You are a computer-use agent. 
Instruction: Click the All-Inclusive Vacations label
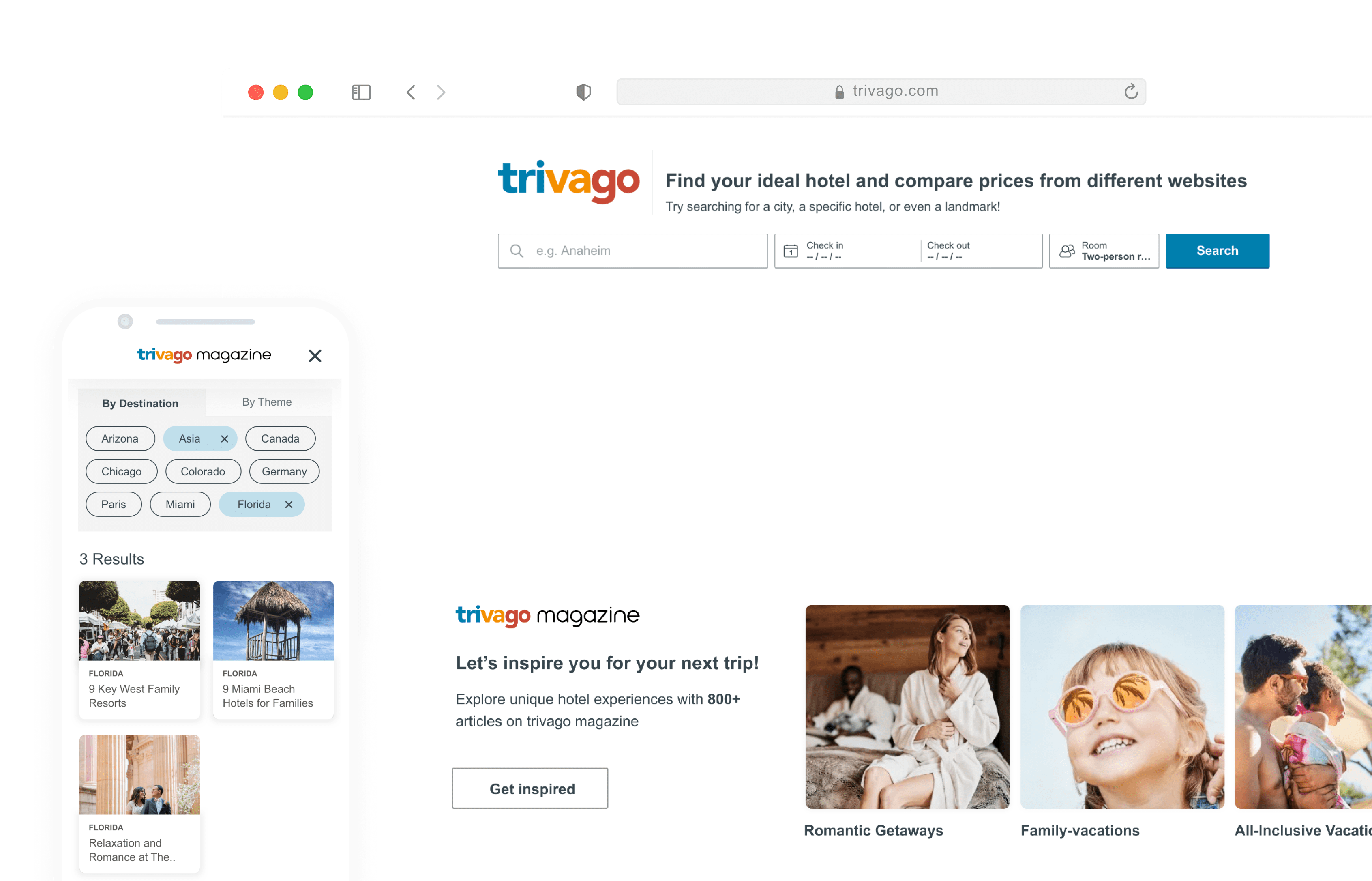tap(1303, 830)
